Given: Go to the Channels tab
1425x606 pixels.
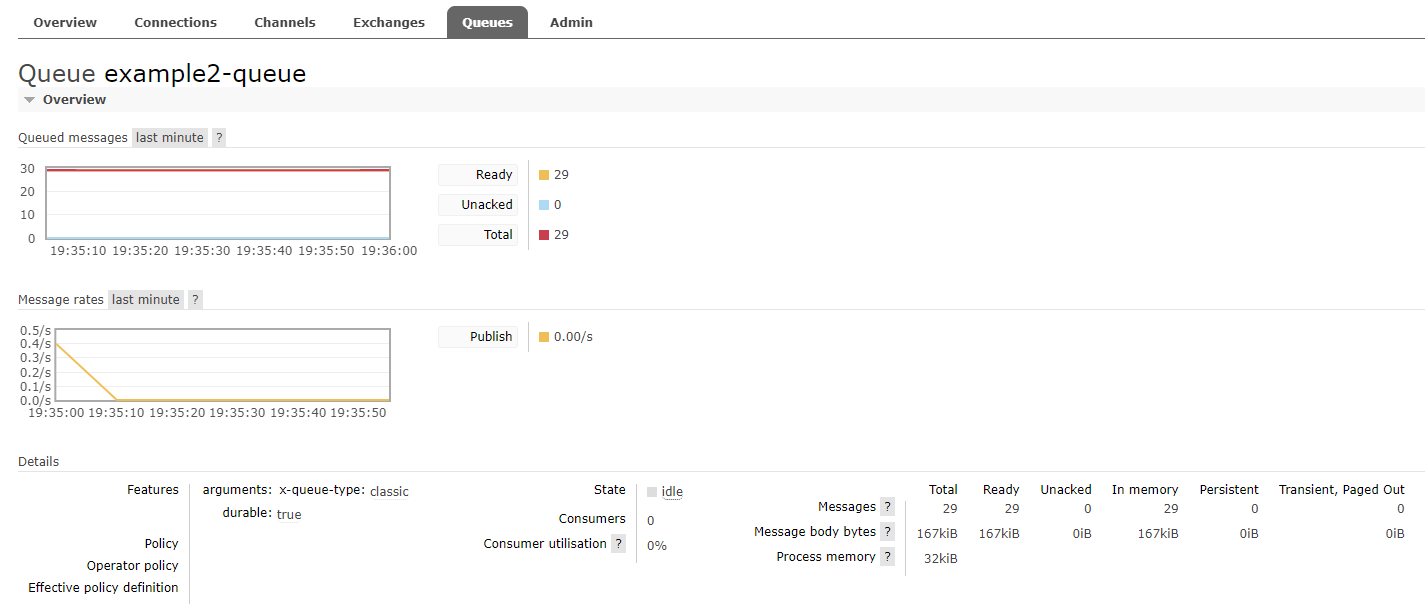Looking at the screenshot, I should [284, 22].
